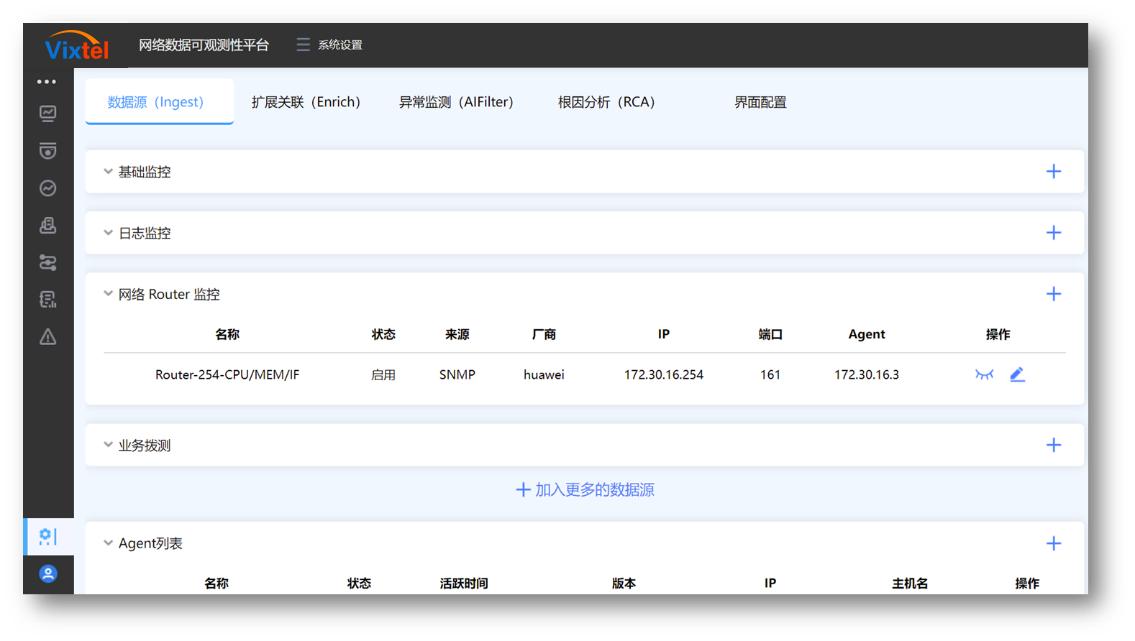
Task: Click the server device icon in sidebar
Action: pos(47,226)
